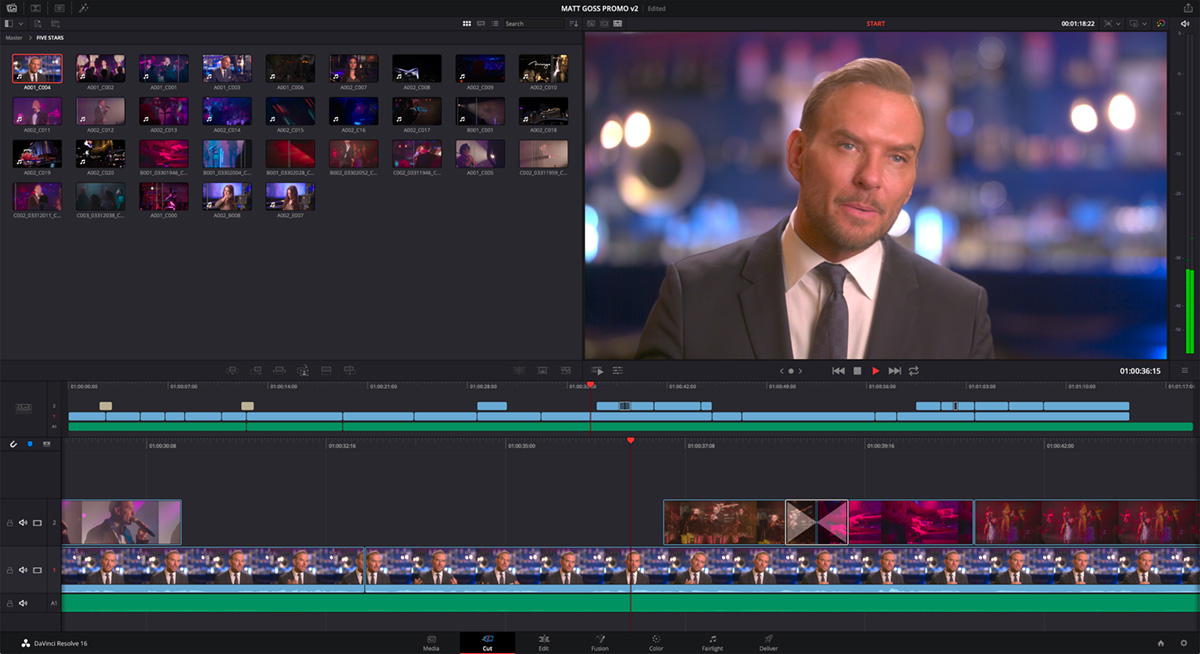Image resolution: width=1200 pixels, height=654 pixels.
Task: Switch media pool to thumbnail grid view
Action: coord(467,23)
